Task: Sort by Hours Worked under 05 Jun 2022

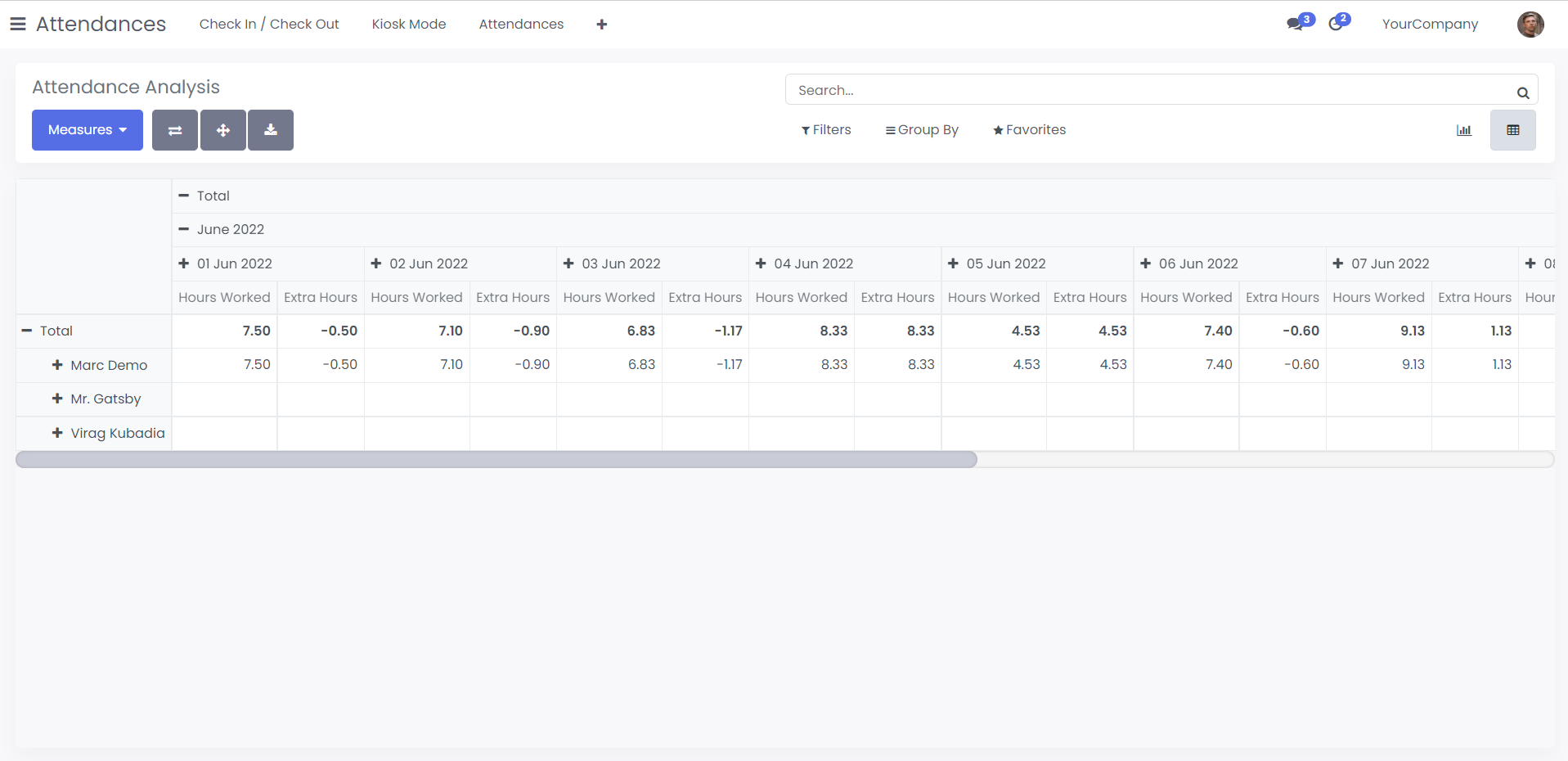Action: pos(994,297)
